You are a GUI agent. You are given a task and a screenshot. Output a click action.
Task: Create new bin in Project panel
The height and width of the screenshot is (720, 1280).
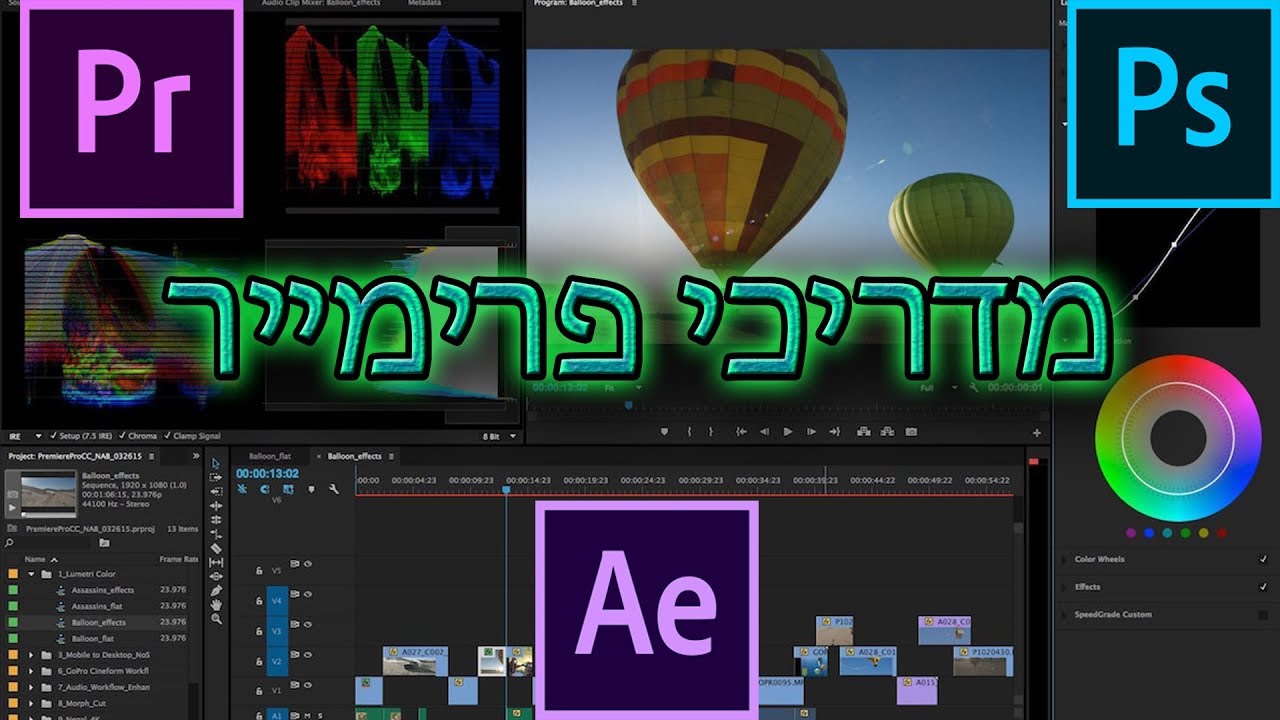(x=103, y=542)
